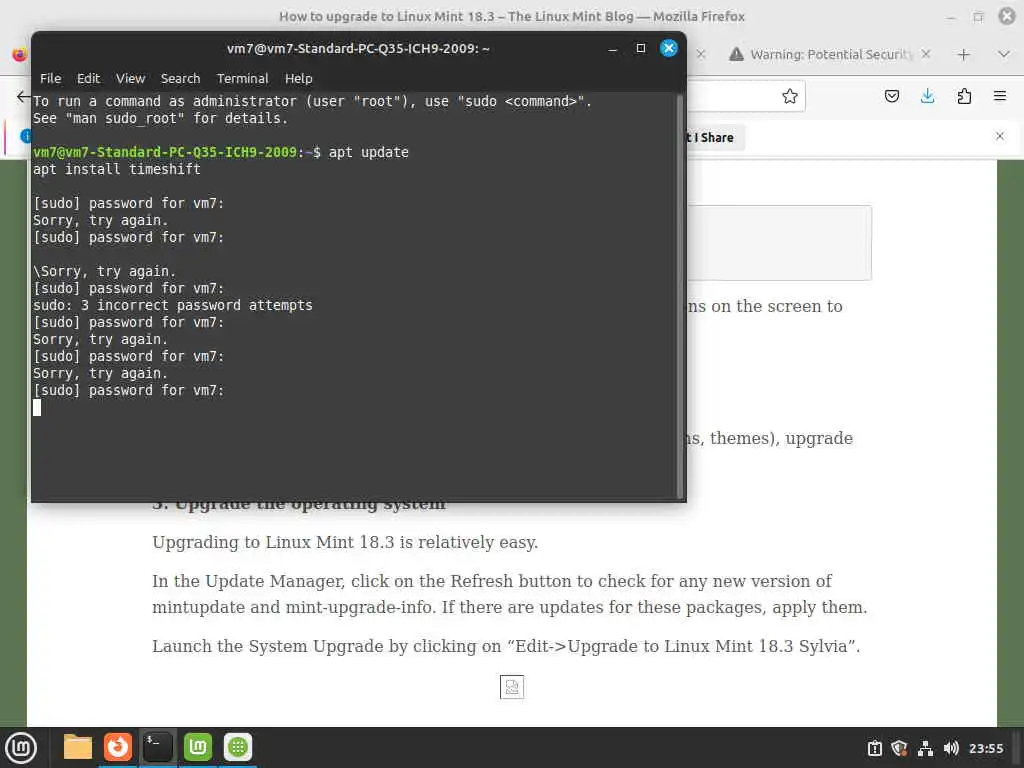Go back with the Firefox back arrow
Screen dimensions: 1024x768
coord(23,97)
